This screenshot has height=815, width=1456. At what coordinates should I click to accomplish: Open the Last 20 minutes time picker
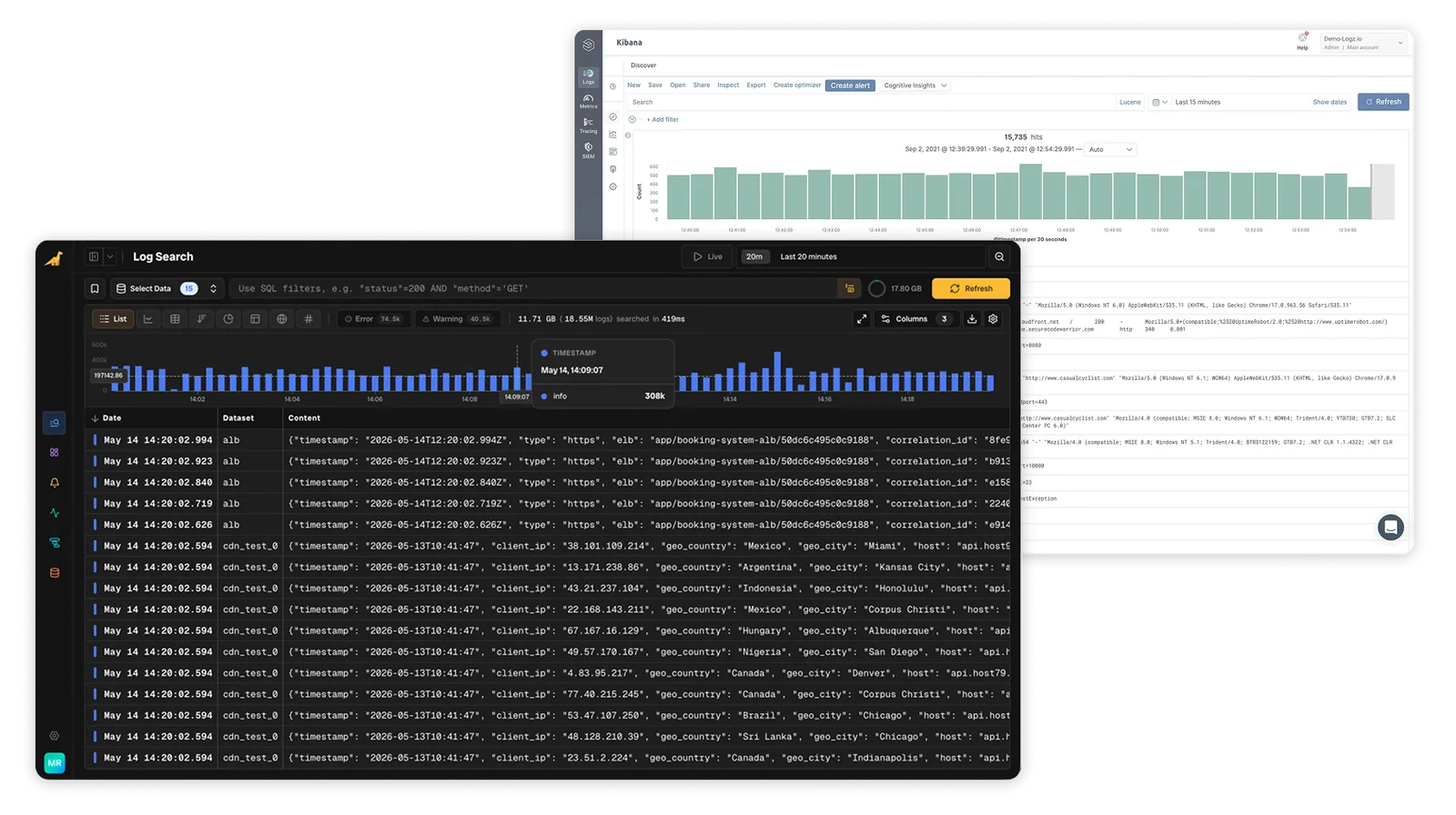(x=808, y=257)
